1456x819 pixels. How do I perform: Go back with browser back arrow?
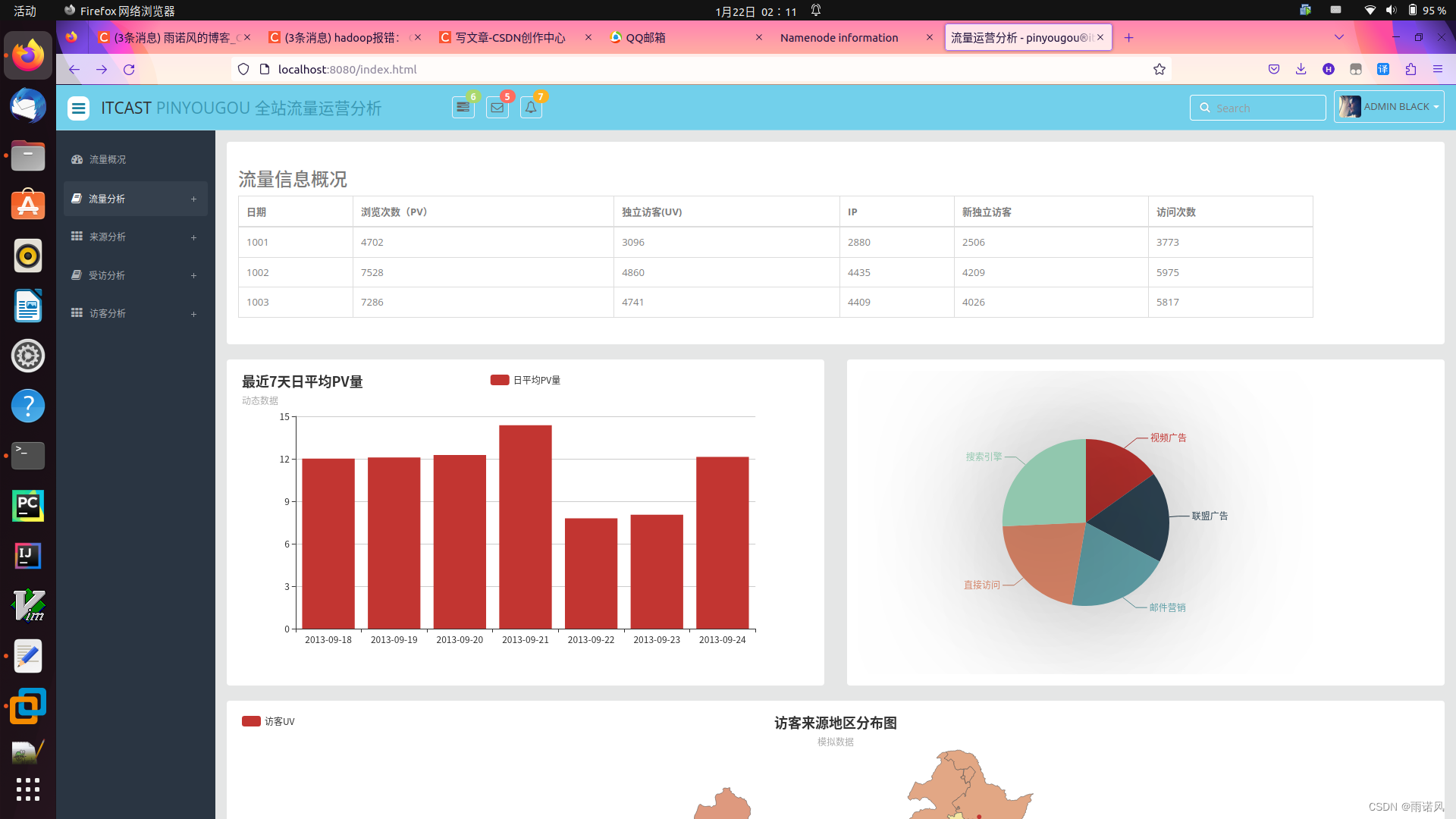tap(74, 69)
